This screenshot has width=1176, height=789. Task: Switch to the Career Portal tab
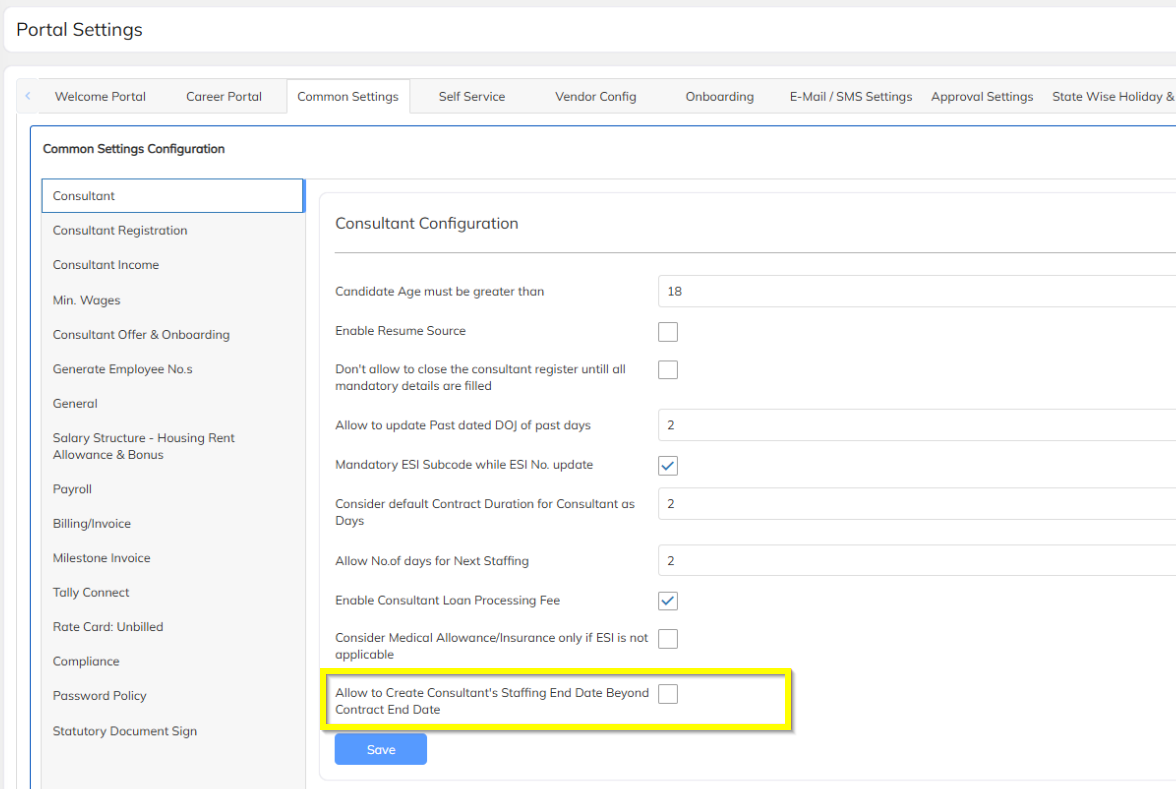224,97
